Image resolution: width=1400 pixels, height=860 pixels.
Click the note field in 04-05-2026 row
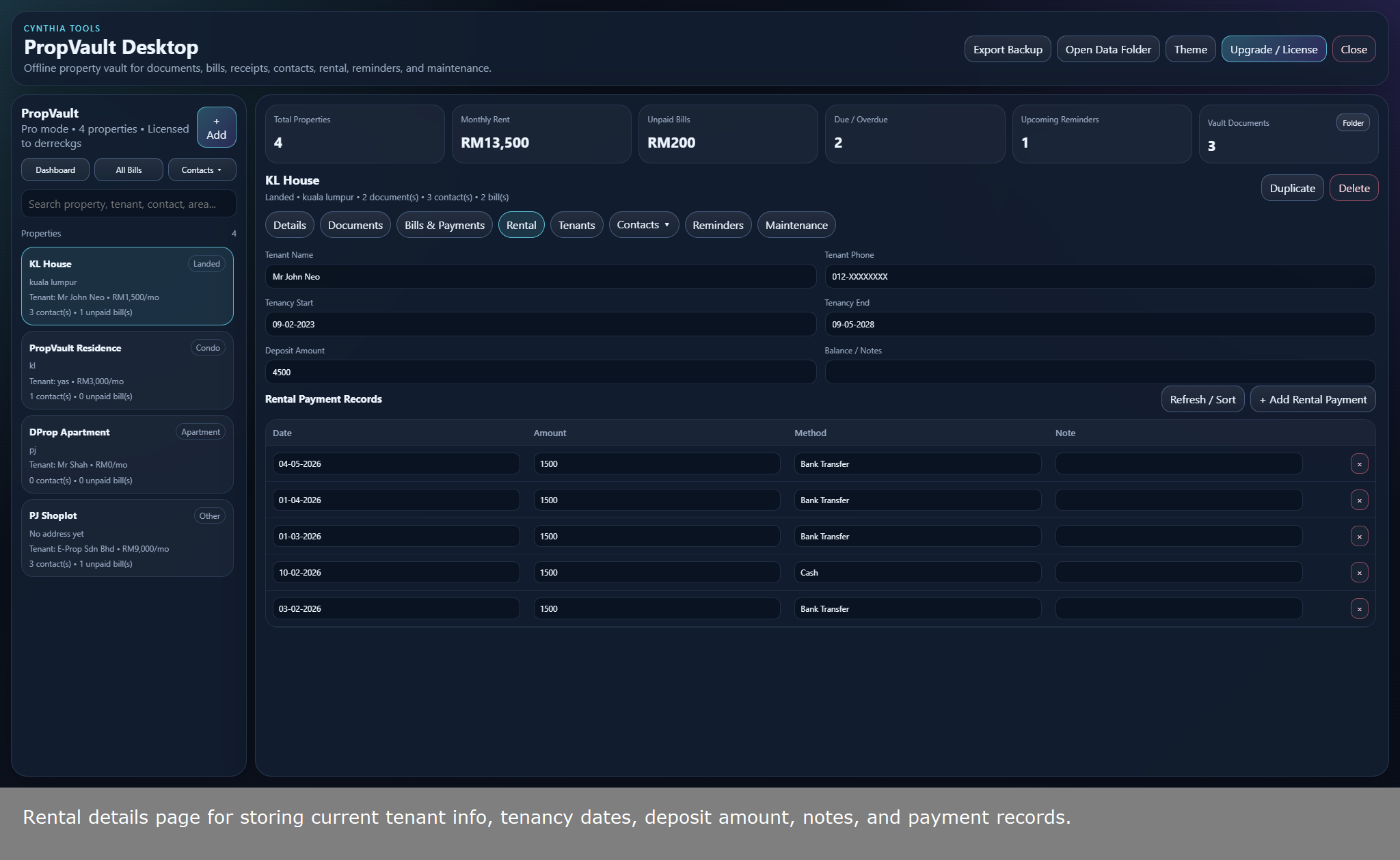[x=1179, y=463]
